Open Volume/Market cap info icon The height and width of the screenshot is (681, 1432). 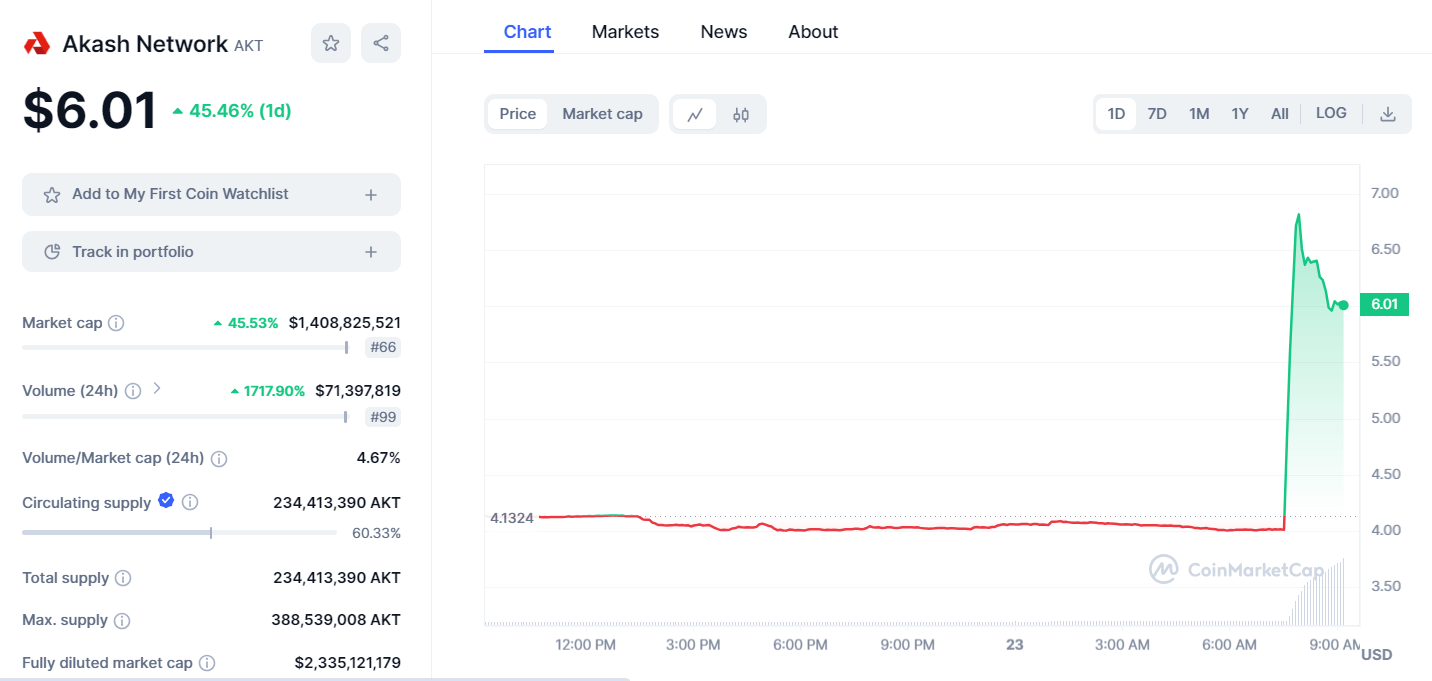(x=219, y=459)
